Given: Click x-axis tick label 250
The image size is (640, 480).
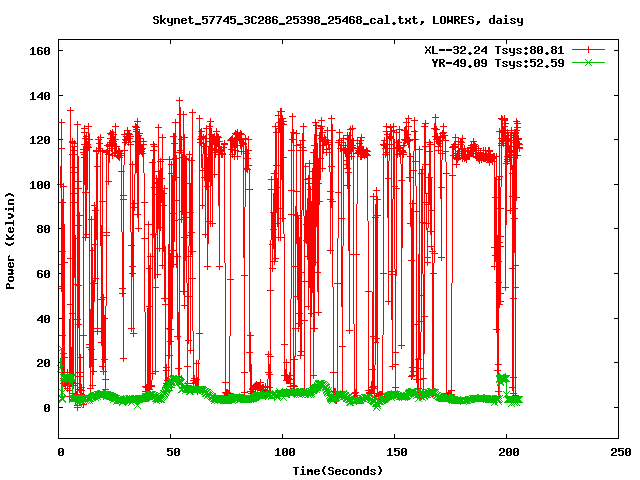Looking at the screenshot, I should pos(621,452).
